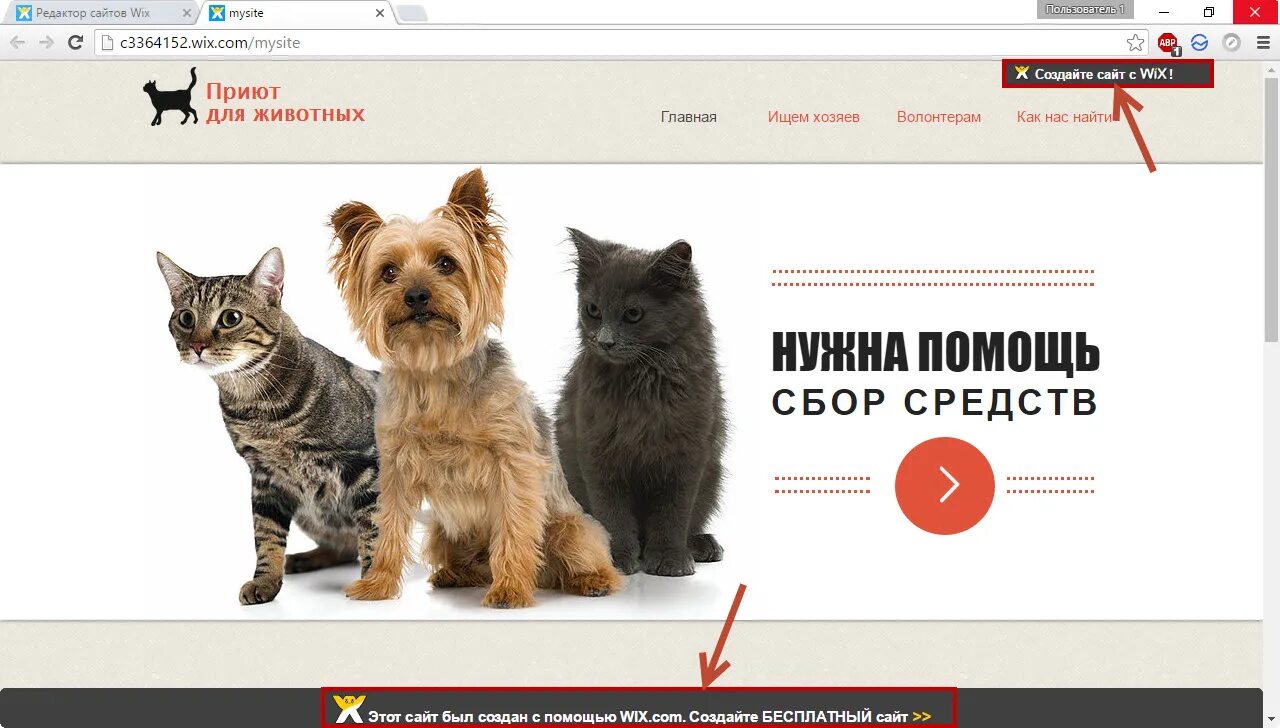1280x728 pixels.
Task: Go to the Волонтерам page
Action: coord(939,117)
